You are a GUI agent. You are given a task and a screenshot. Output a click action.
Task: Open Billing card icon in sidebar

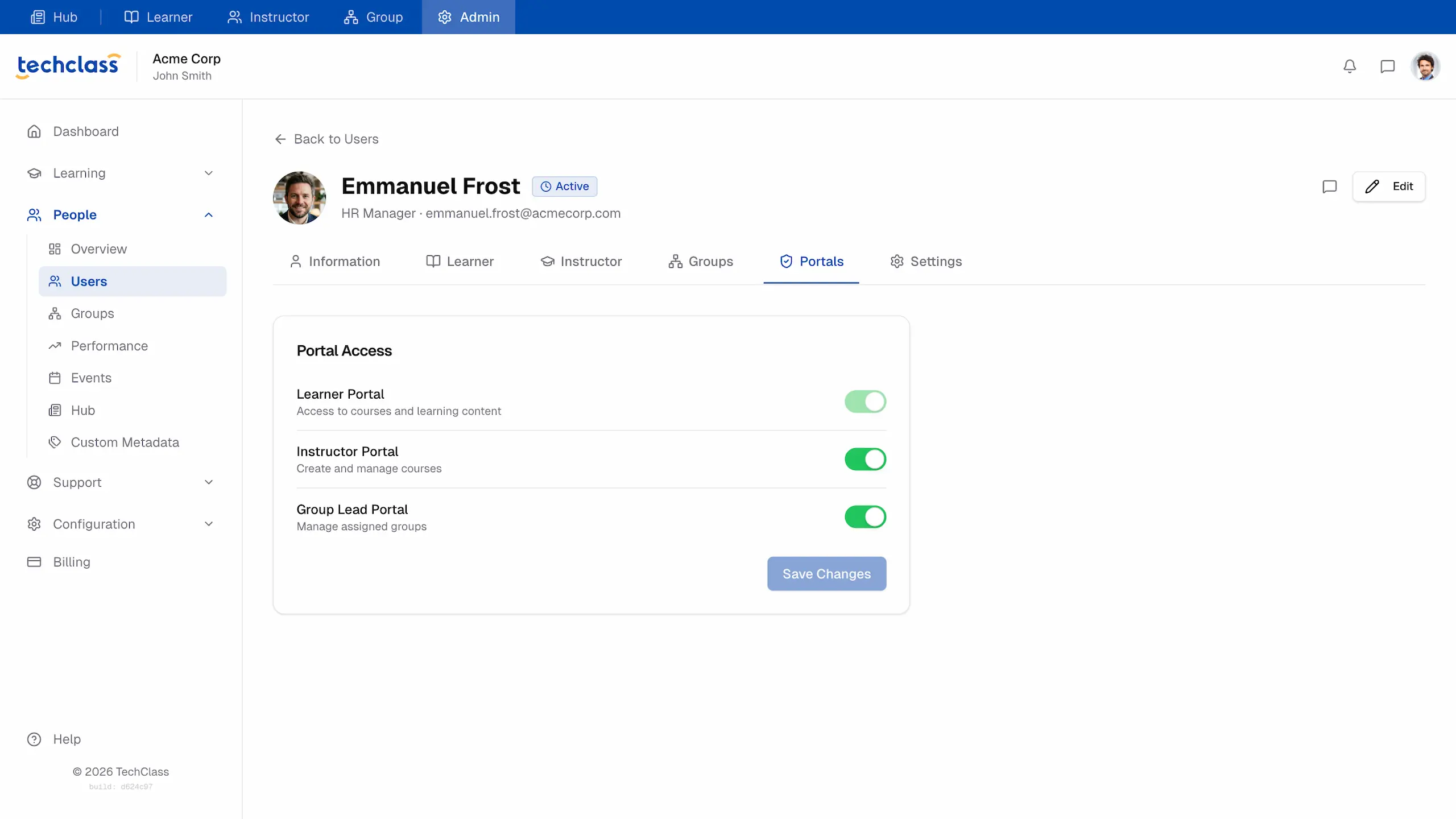point(34,562)
